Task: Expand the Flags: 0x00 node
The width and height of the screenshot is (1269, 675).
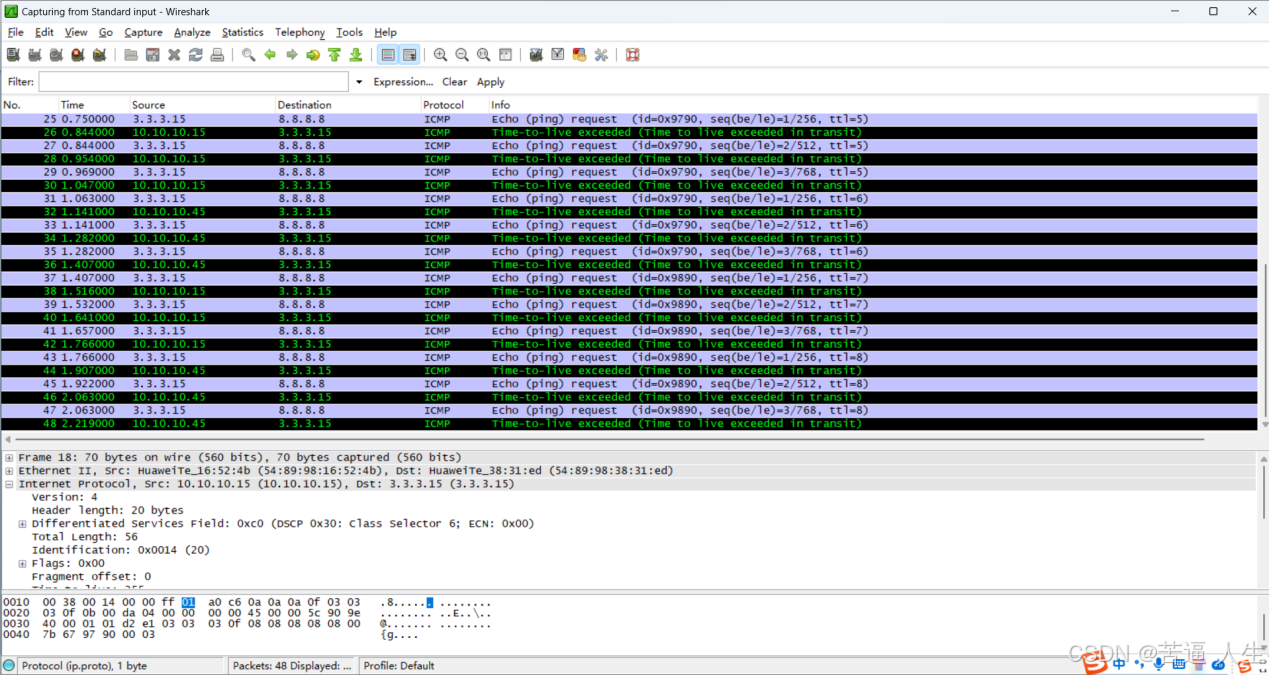Action: pyautogui.click(x=22, y=563)
